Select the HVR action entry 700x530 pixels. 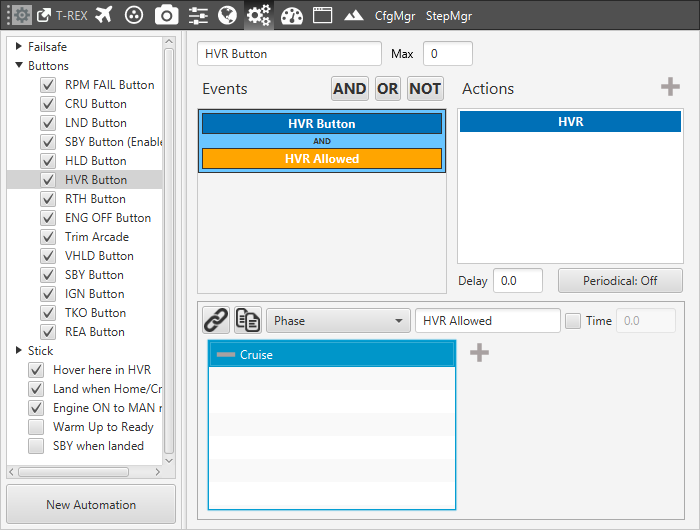pos(570,121)
